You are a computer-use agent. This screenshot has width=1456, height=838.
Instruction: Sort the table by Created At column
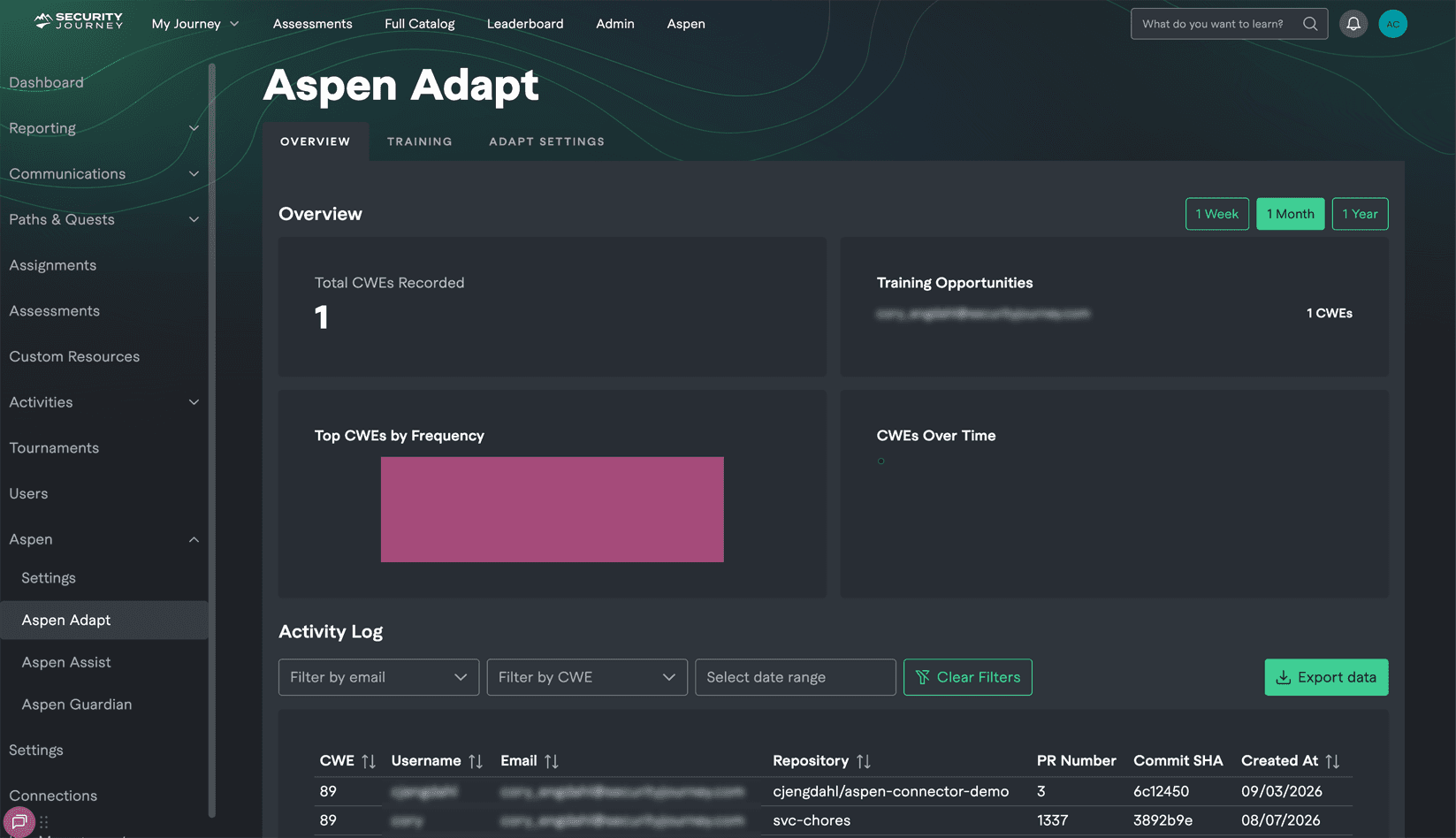point(1332,761)
